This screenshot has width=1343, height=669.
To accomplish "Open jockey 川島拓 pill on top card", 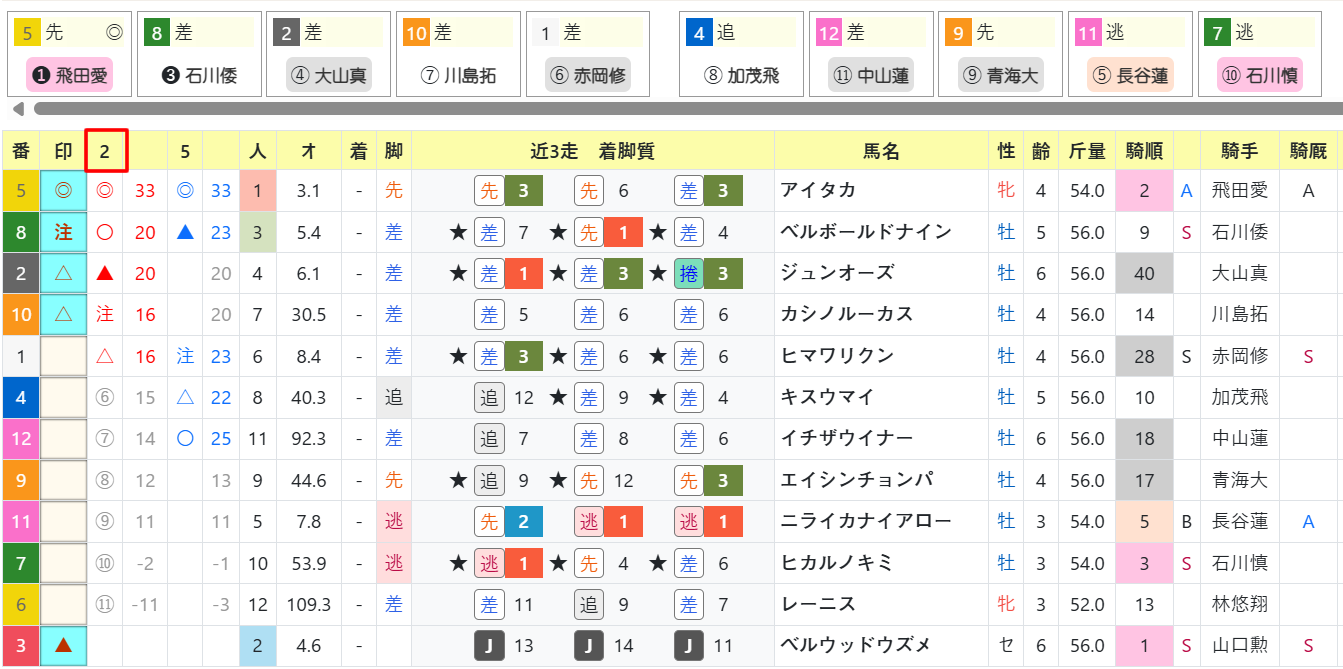I will click(x=458, y=75).
